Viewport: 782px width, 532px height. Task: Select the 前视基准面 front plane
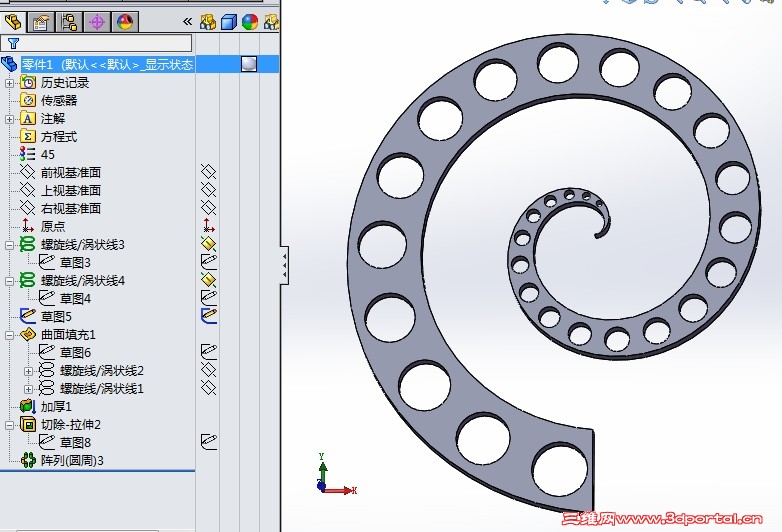click(x=71, y=173)
